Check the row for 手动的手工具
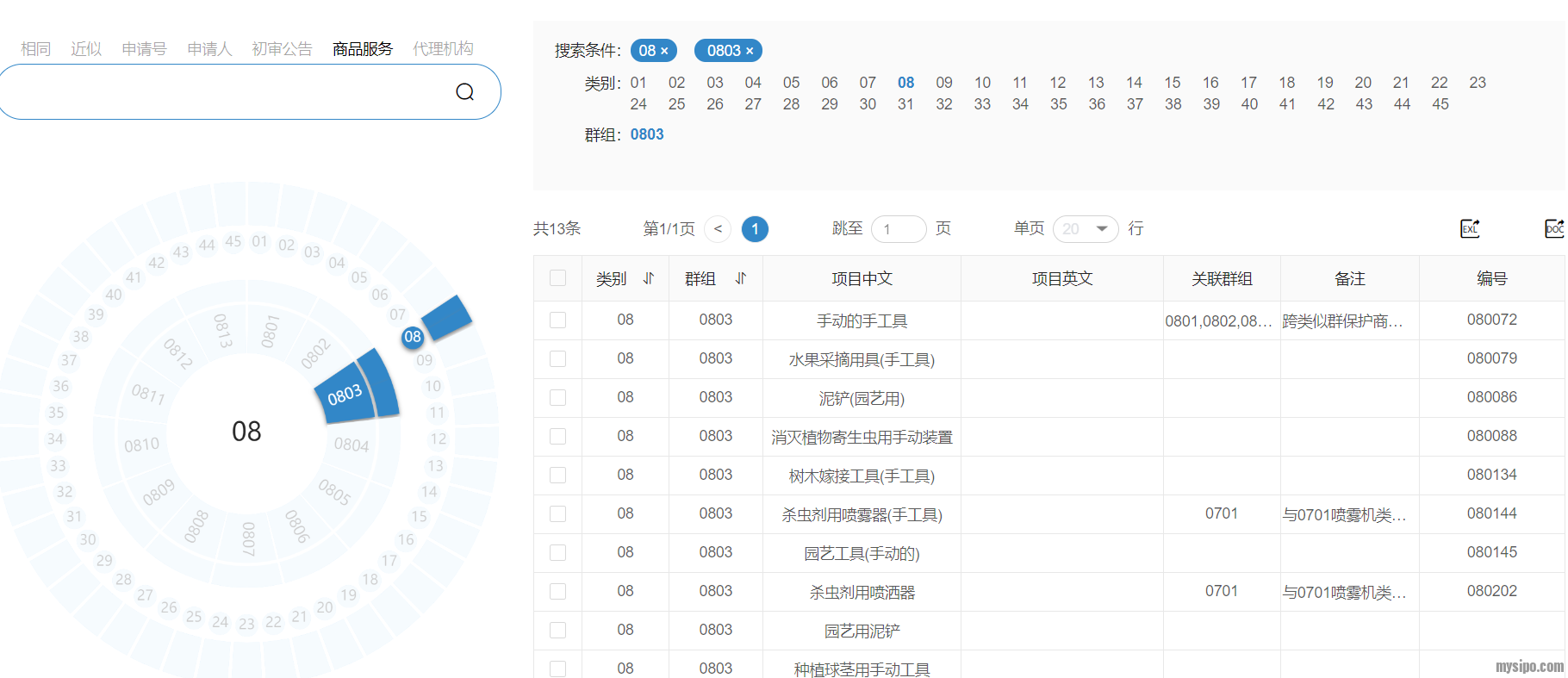The image size is (1568, 678). click(558, 320)
